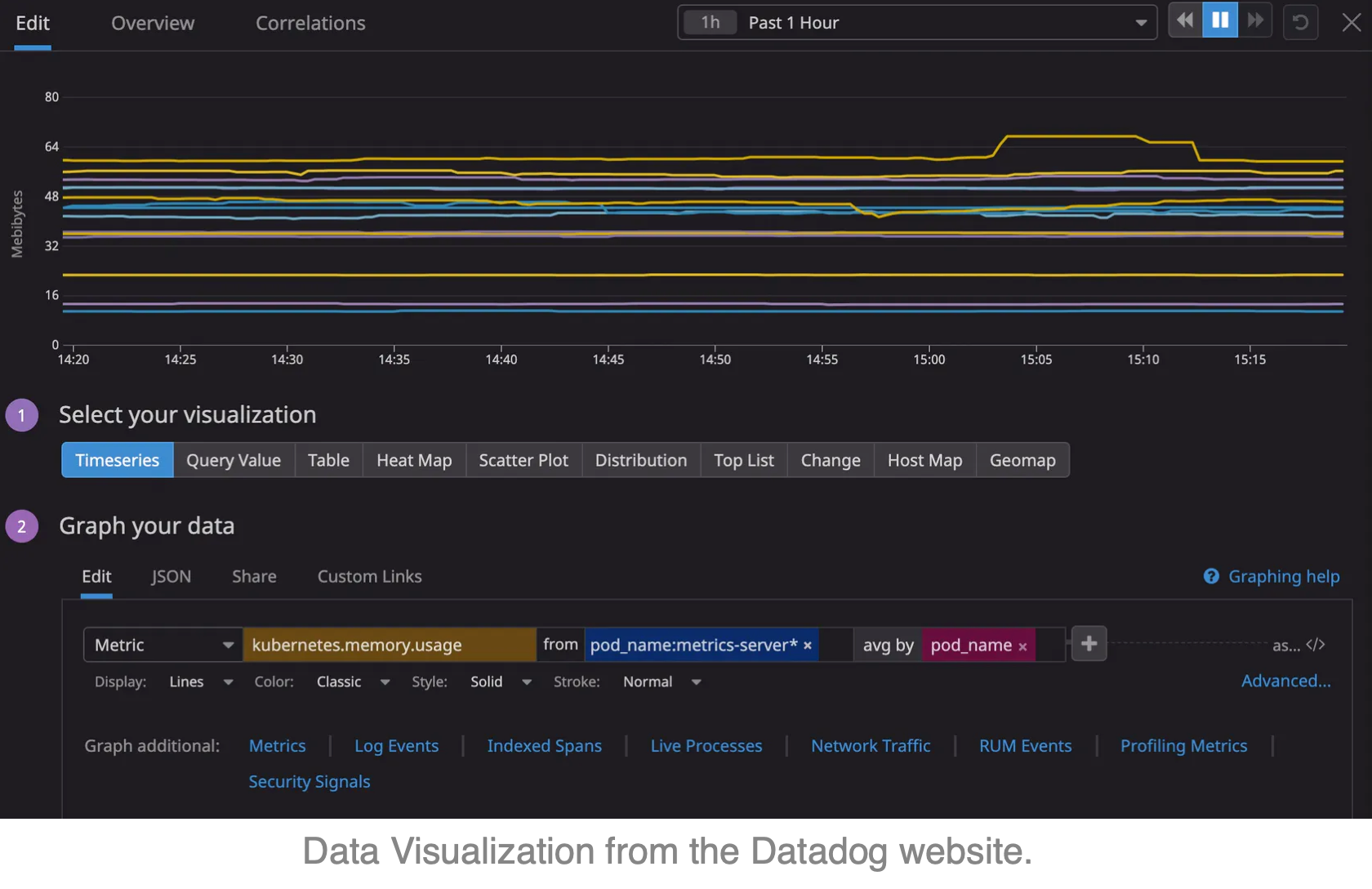Open the Custom Links tab
The image size is (1372, 889).
tap(369, 576)
